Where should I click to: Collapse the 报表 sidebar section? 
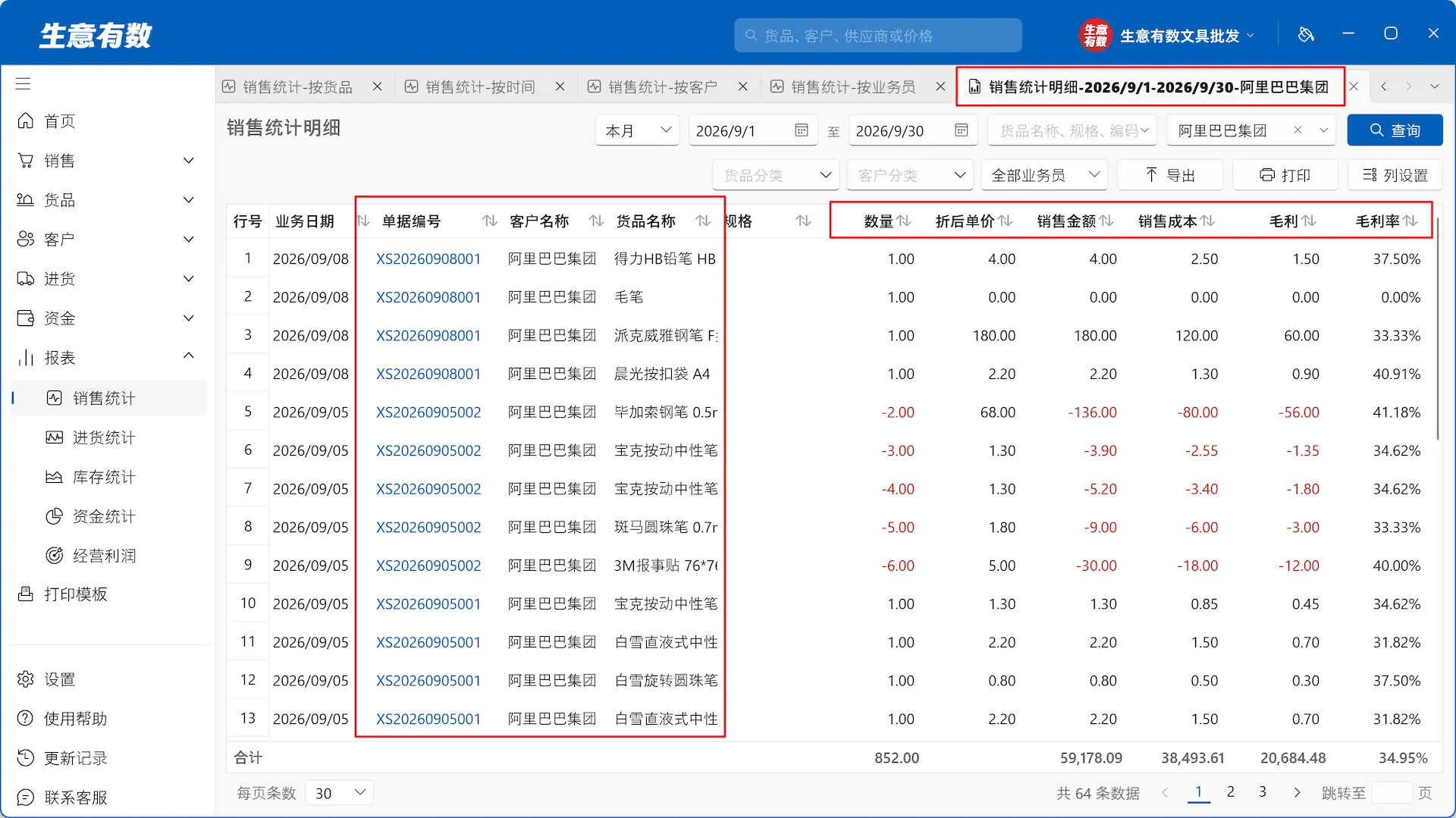click(x=189, y=356)
